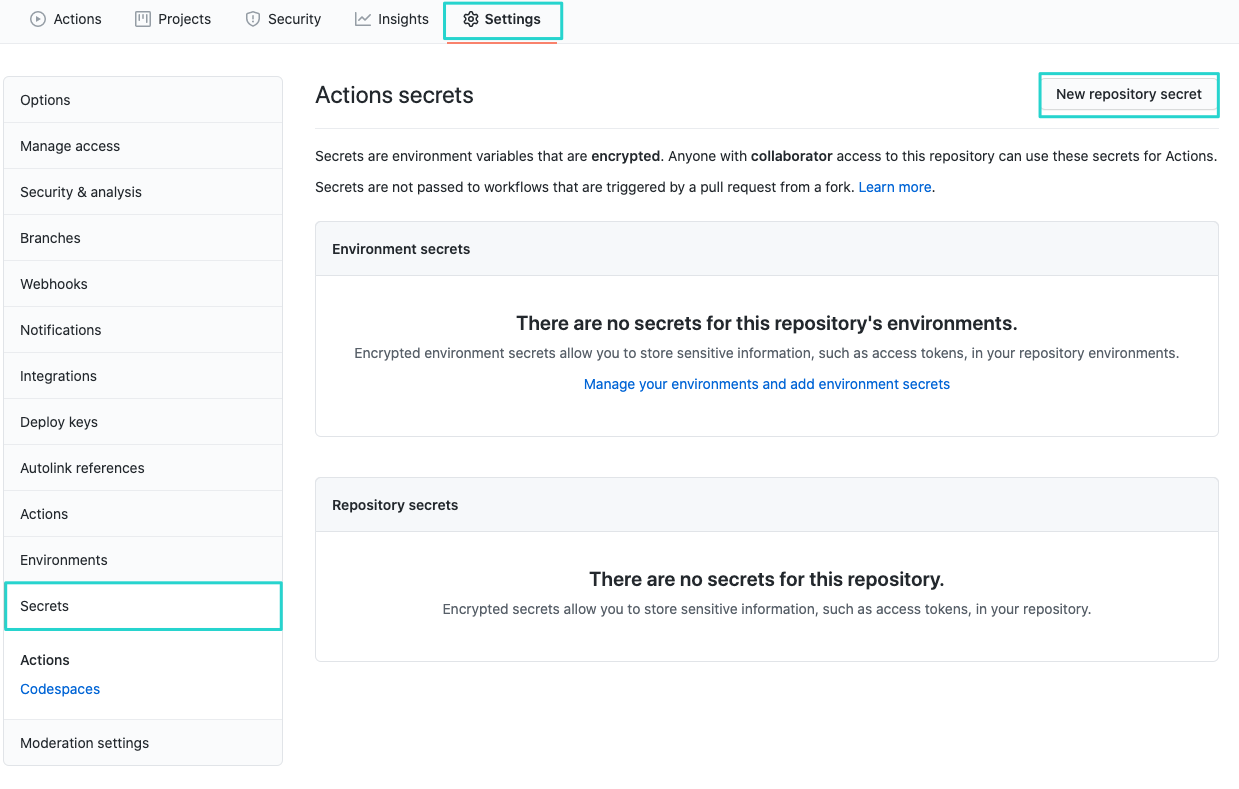Open the Learn more link
Viewport: 1239px width, 789px height.
pyautogui.click(x=894, y=187)
